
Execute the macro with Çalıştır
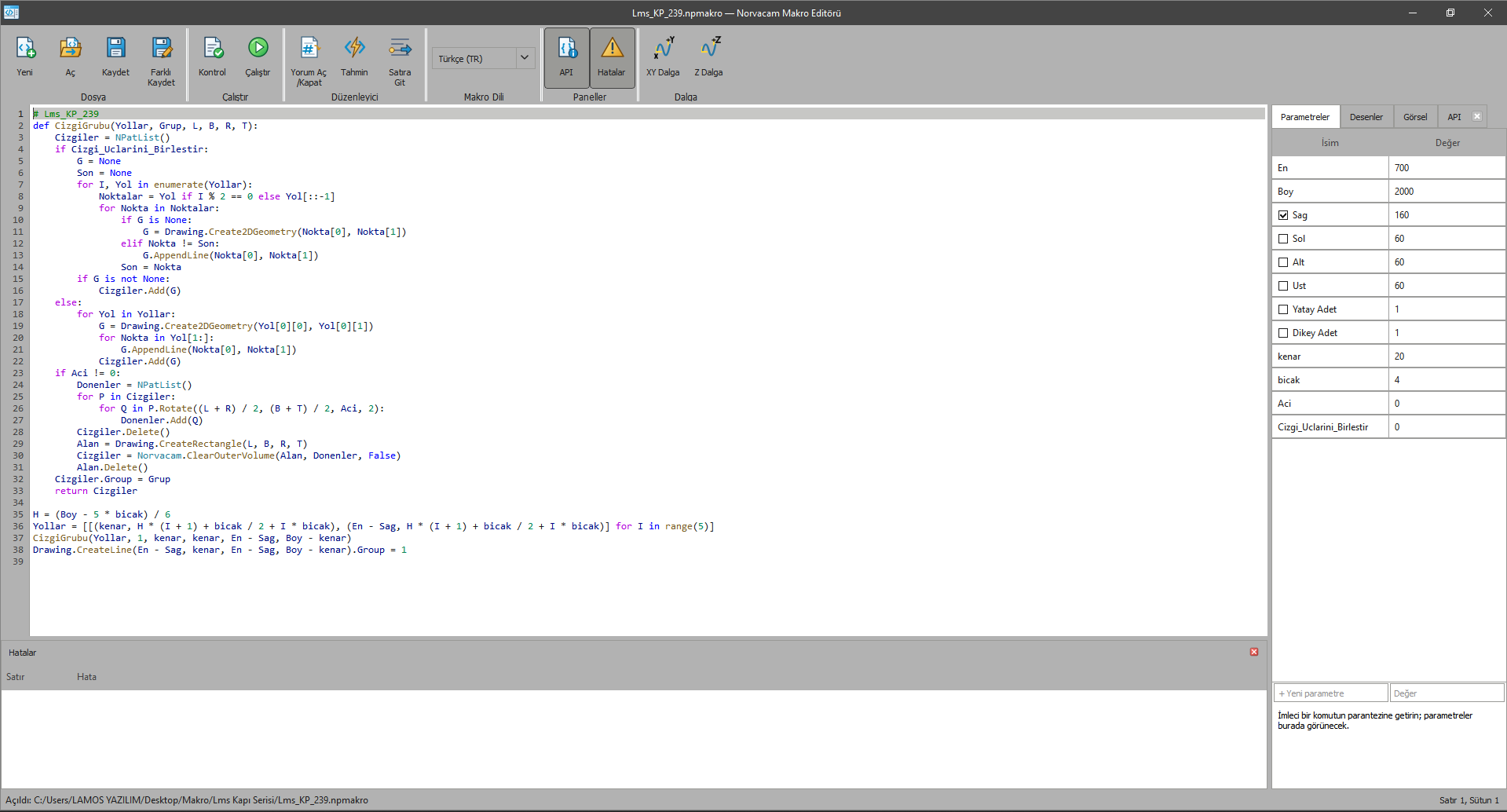258,57
